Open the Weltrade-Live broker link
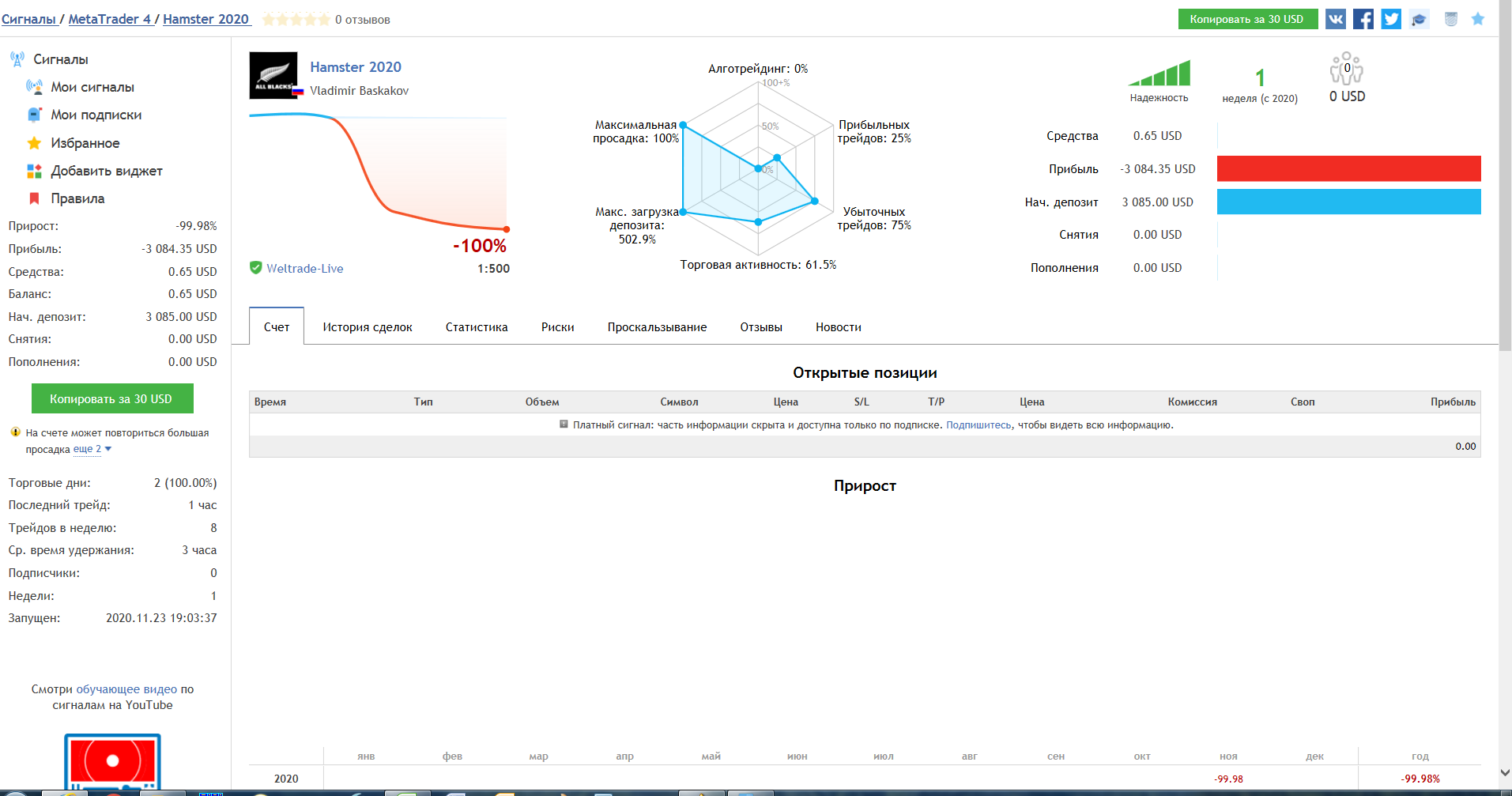This screenshot has height=796, width=1512. tap(305, 269)
